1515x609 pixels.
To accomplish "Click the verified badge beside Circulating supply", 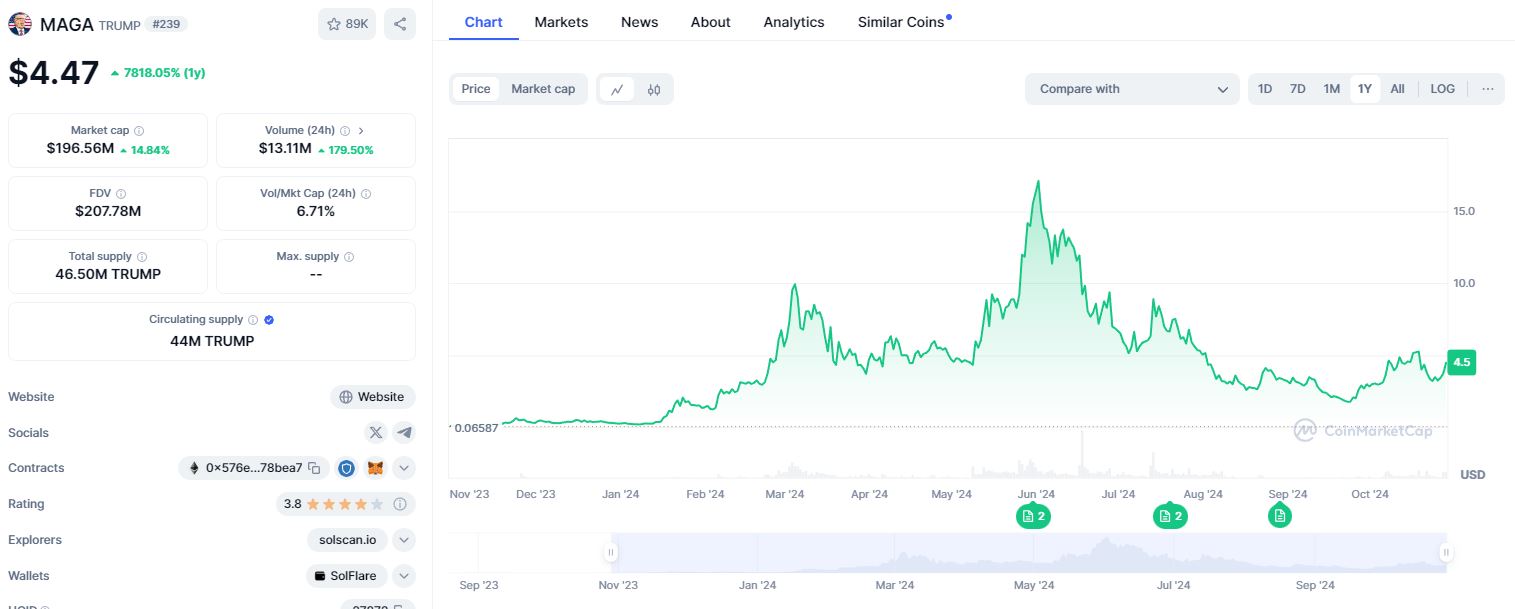I will coord(269,320).
